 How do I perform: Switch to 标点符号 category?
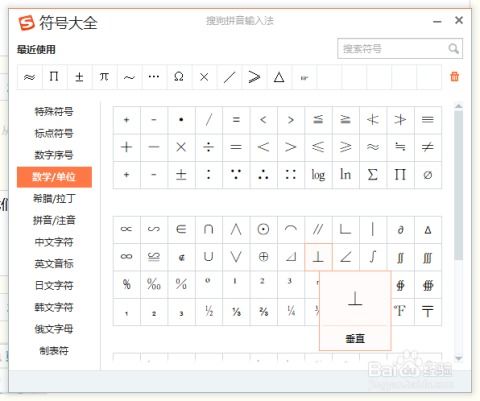click(x=54, y=133)
